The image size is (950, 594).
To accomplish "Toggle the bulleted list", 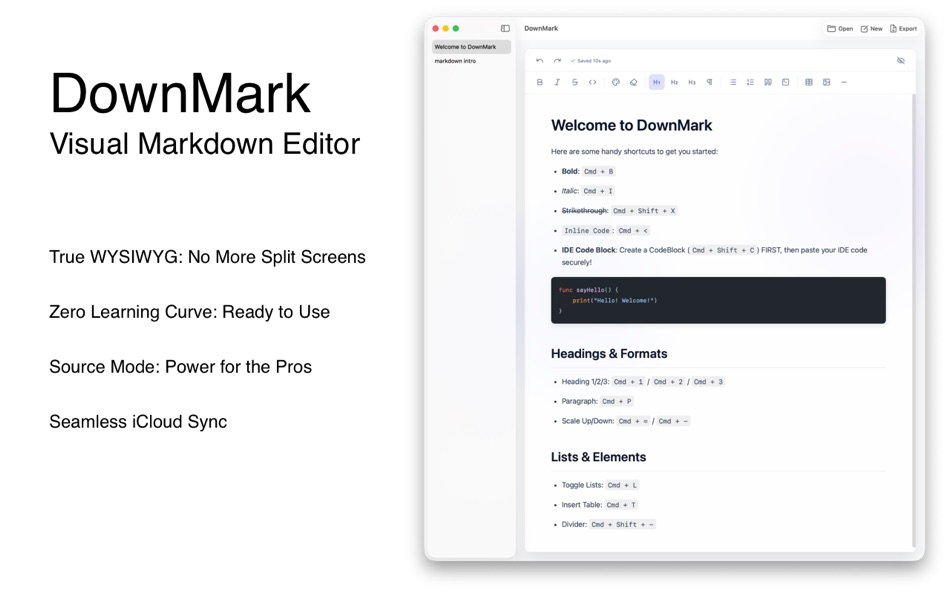I will (x=732, y=82).
